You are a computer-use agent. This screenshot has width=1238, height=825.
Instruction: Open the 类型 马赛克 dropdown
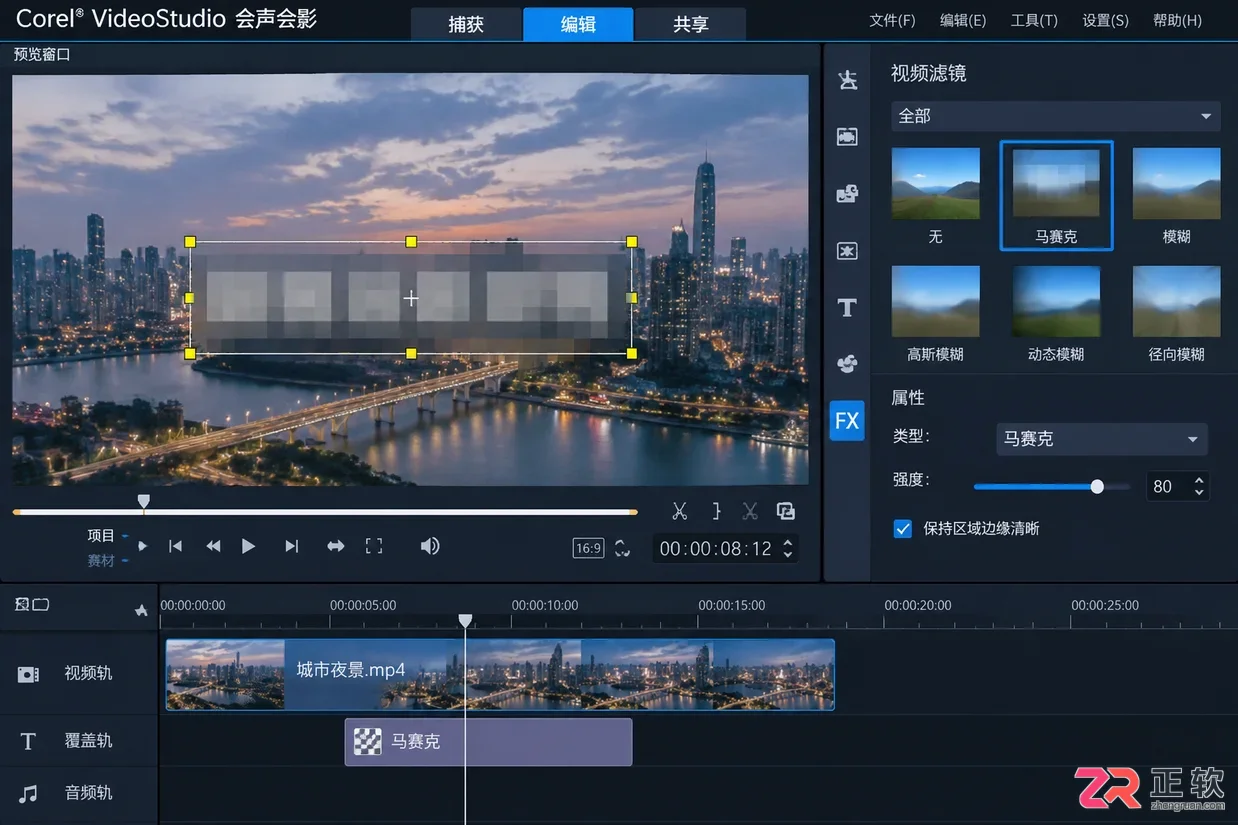pos(1101,439)
